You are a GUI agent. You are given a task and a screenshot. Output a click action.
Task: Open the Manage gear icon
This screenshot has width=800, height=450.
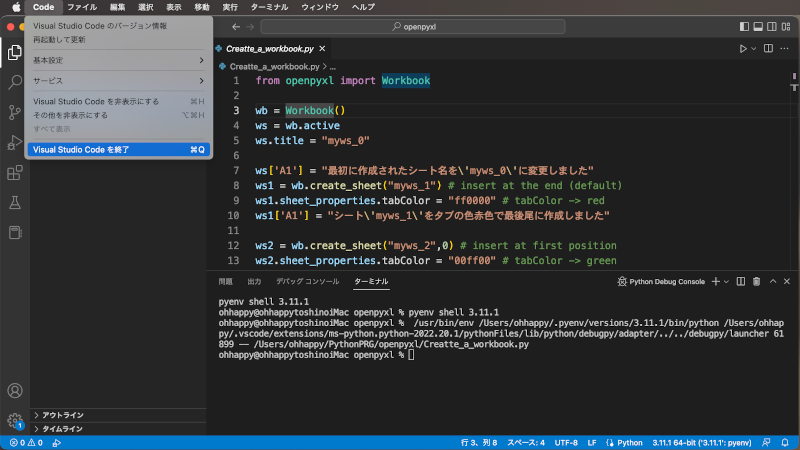[15, 420]
